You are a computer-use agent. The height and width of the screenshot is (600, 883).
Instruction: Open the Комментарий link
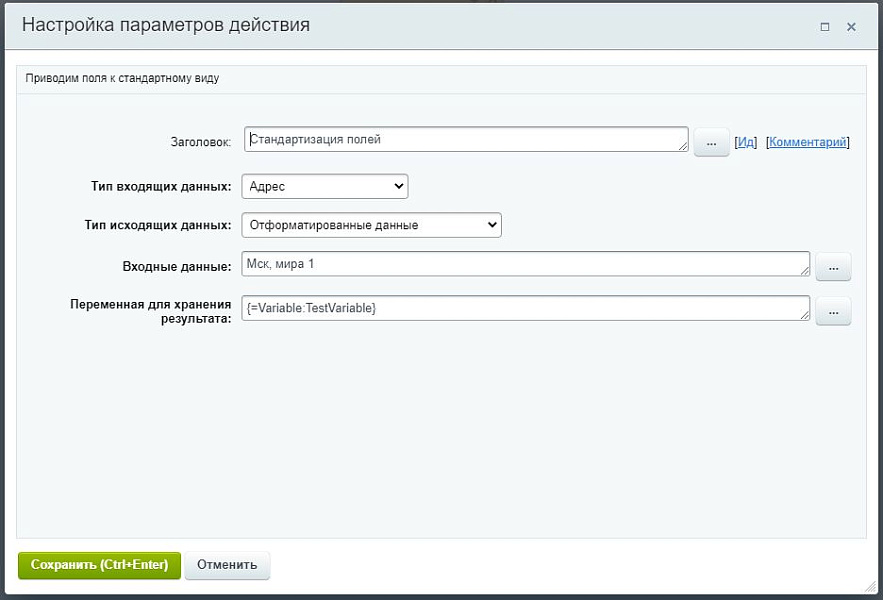[805, 141]
